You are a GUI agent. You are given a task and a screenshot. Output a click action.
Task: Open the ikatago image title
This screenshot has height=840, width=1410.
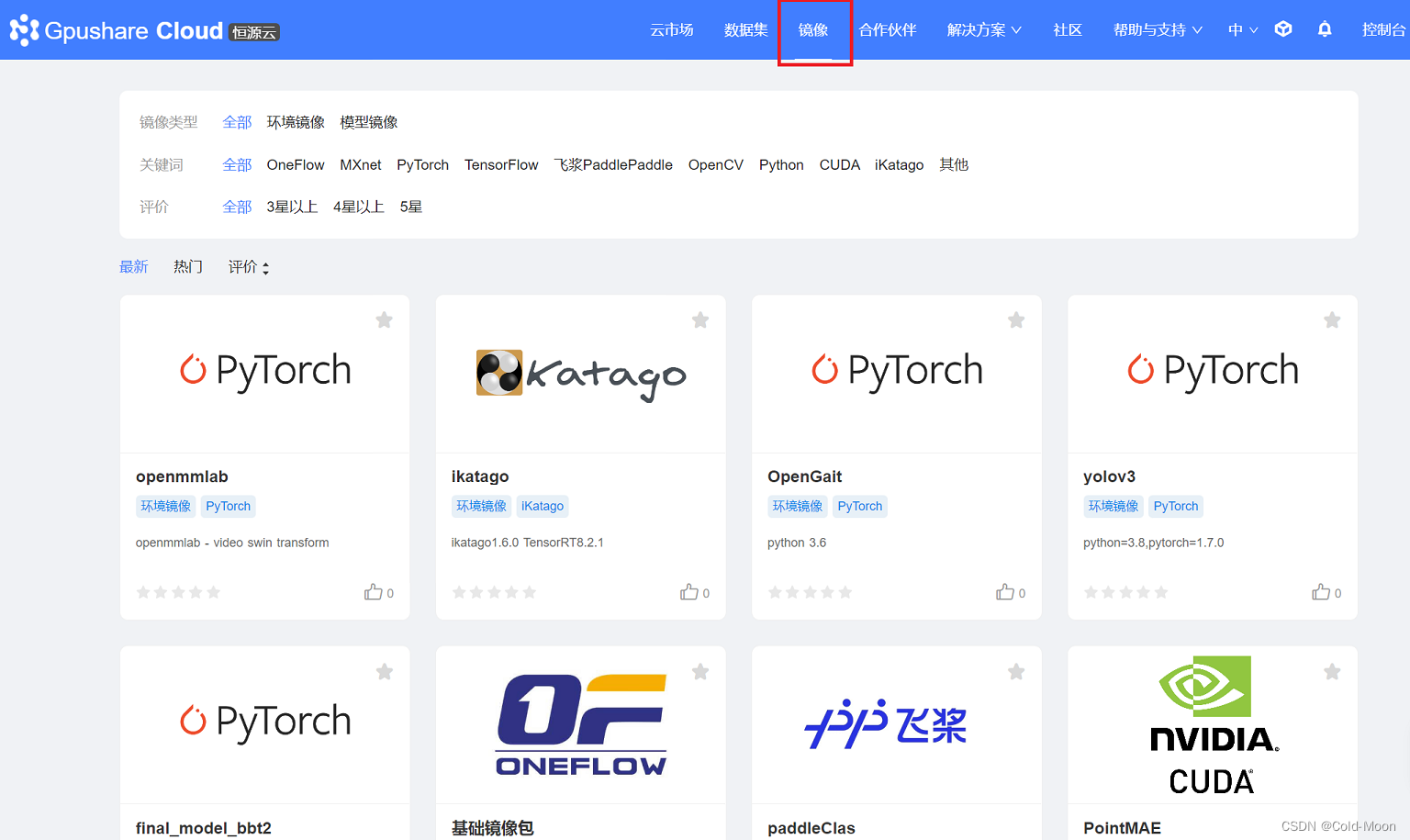[x=480, y=476]
